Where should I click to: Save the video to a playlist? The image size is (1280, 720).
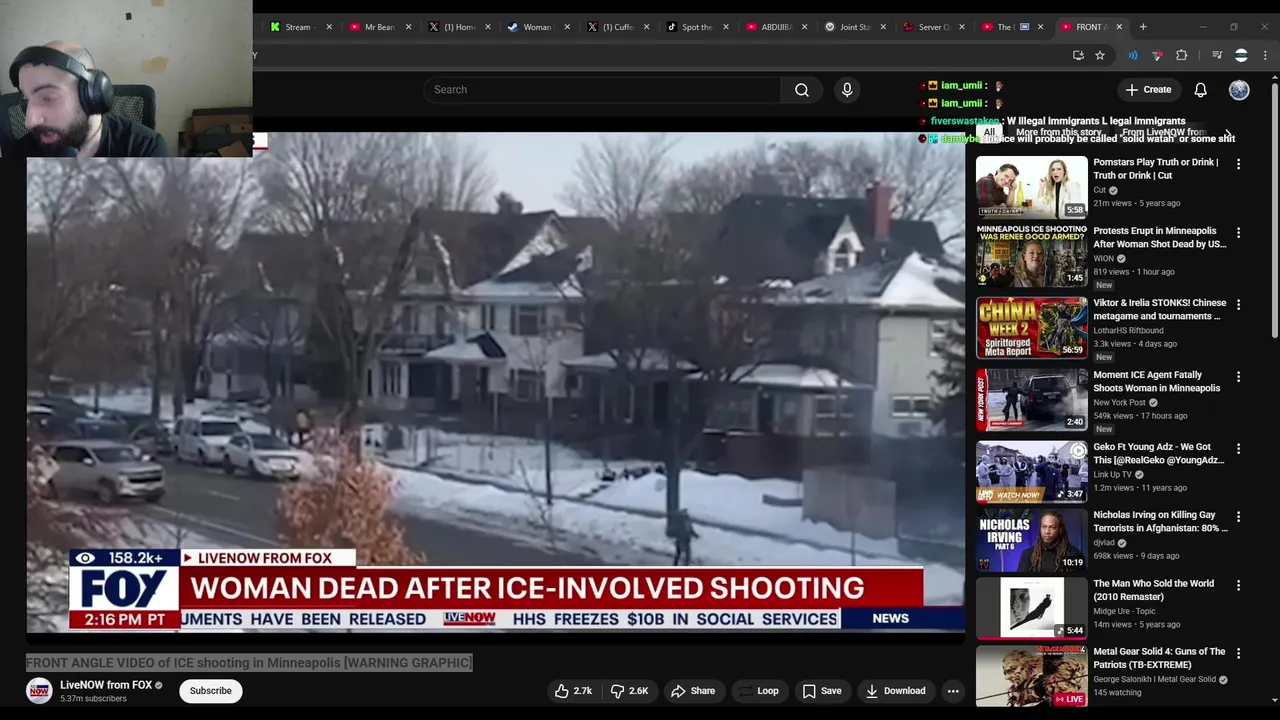pyautogui.click(x=822, y=691)
